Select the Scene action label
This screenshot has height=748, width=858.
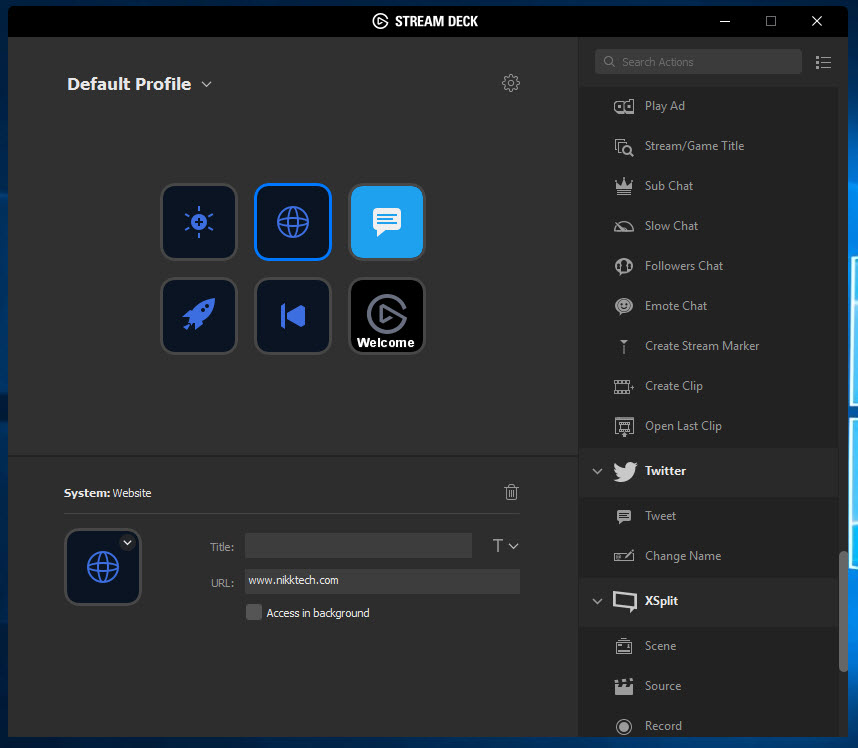660,646
